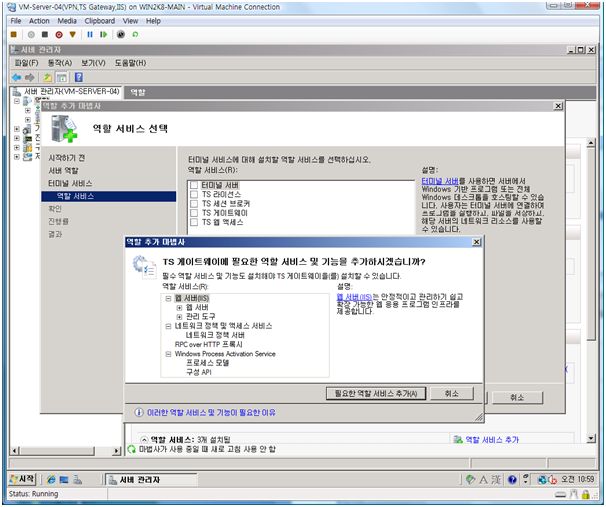Click 필요한 역할 서비스 추가(A) button

click(376, 393)
